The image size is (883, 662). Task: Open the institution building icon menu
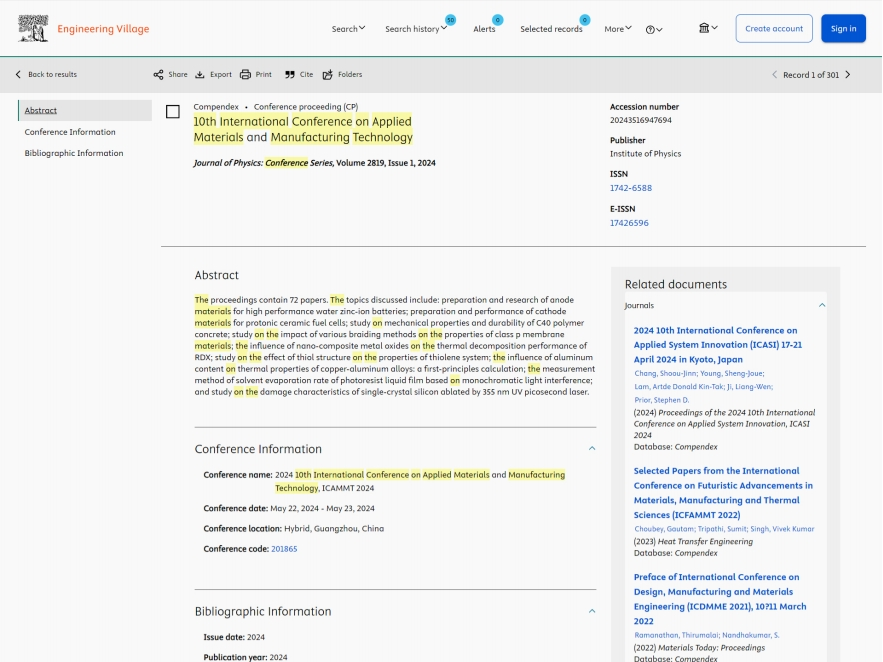(x=708, y=28)
